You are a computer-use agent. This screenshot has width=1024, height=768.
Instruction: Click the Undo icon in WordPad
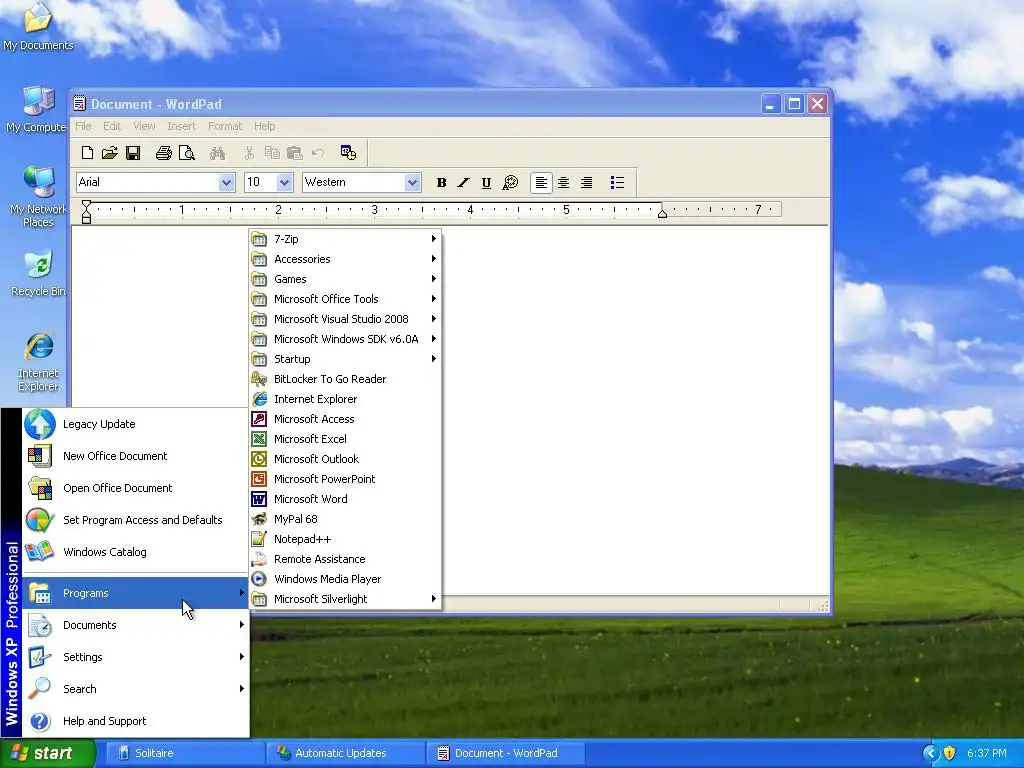pyautogui.click(x=318, y=153)
